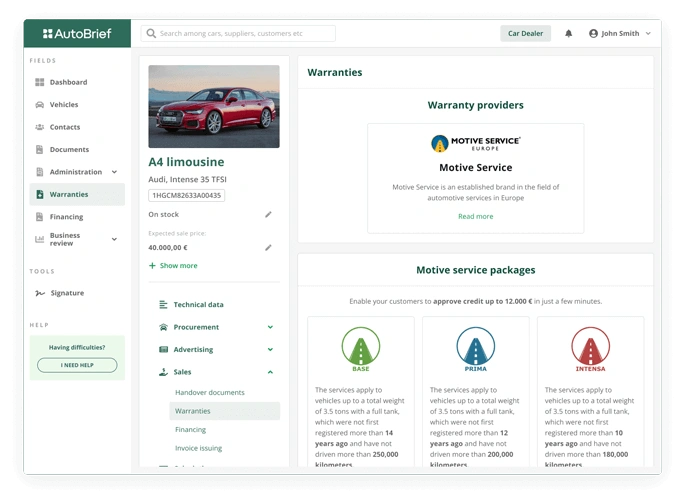The width and height of the screenshot is (685, 502).
Task: Click the search input field
Action: point(238,33)
